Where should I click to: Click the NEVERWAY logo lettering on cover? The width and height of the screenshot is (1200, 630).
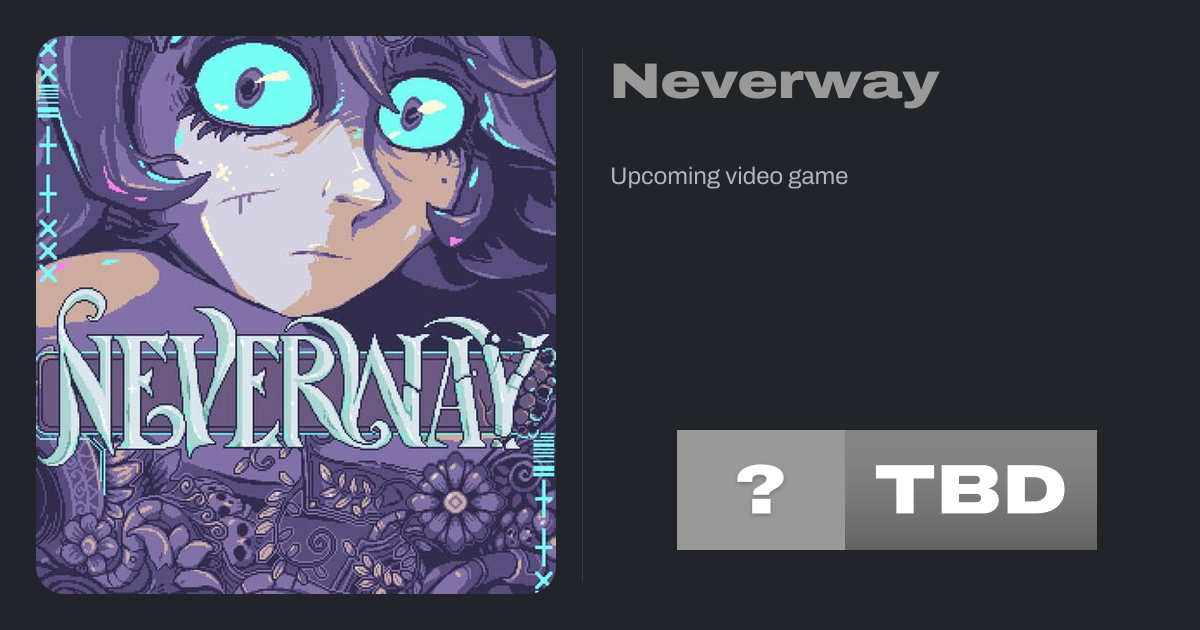300,378
